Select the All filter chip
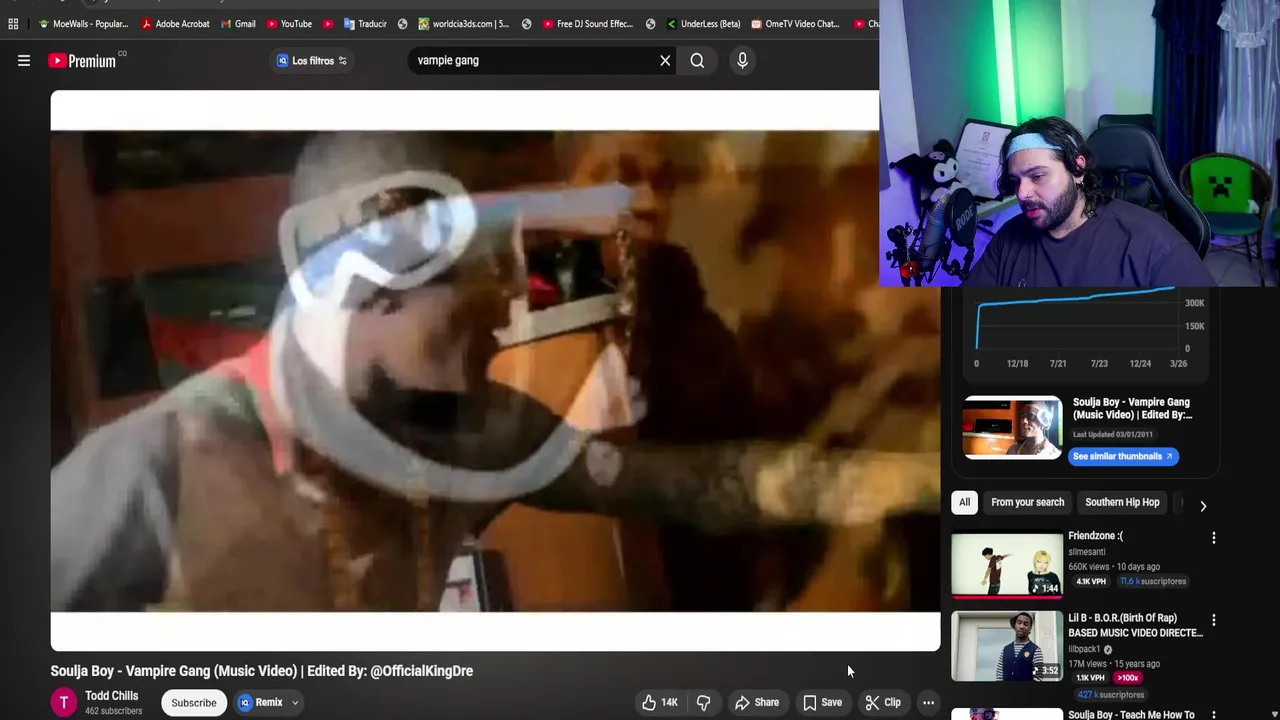The height and width of the screenshot is (720, 1280). [964, 502]
